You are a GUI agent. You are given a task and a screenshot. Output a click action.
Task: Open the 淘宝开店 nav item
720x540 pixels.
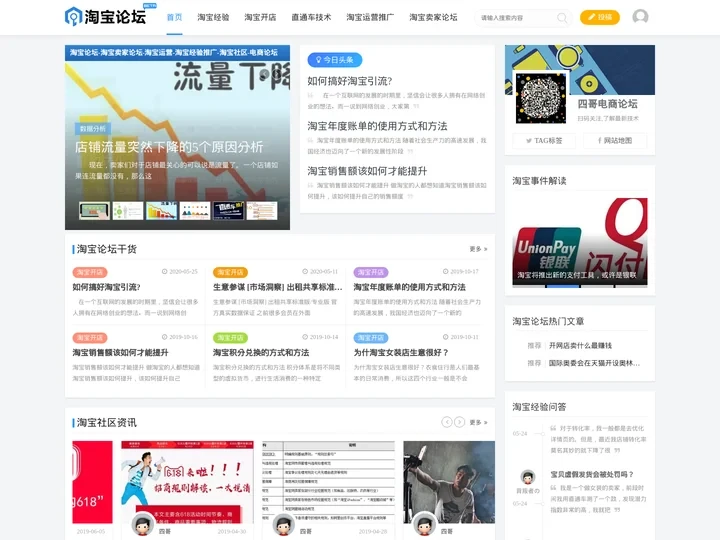pyautogui.click(x=260, y=17)
